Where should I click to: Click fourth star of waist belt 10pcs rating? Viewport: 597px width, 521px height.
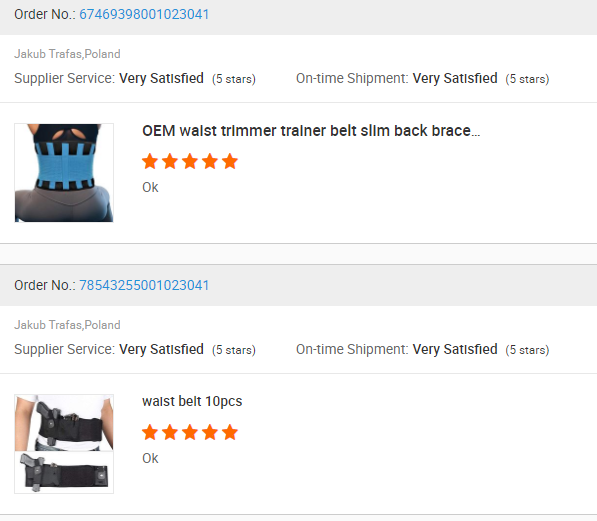[x=210, y=432]
